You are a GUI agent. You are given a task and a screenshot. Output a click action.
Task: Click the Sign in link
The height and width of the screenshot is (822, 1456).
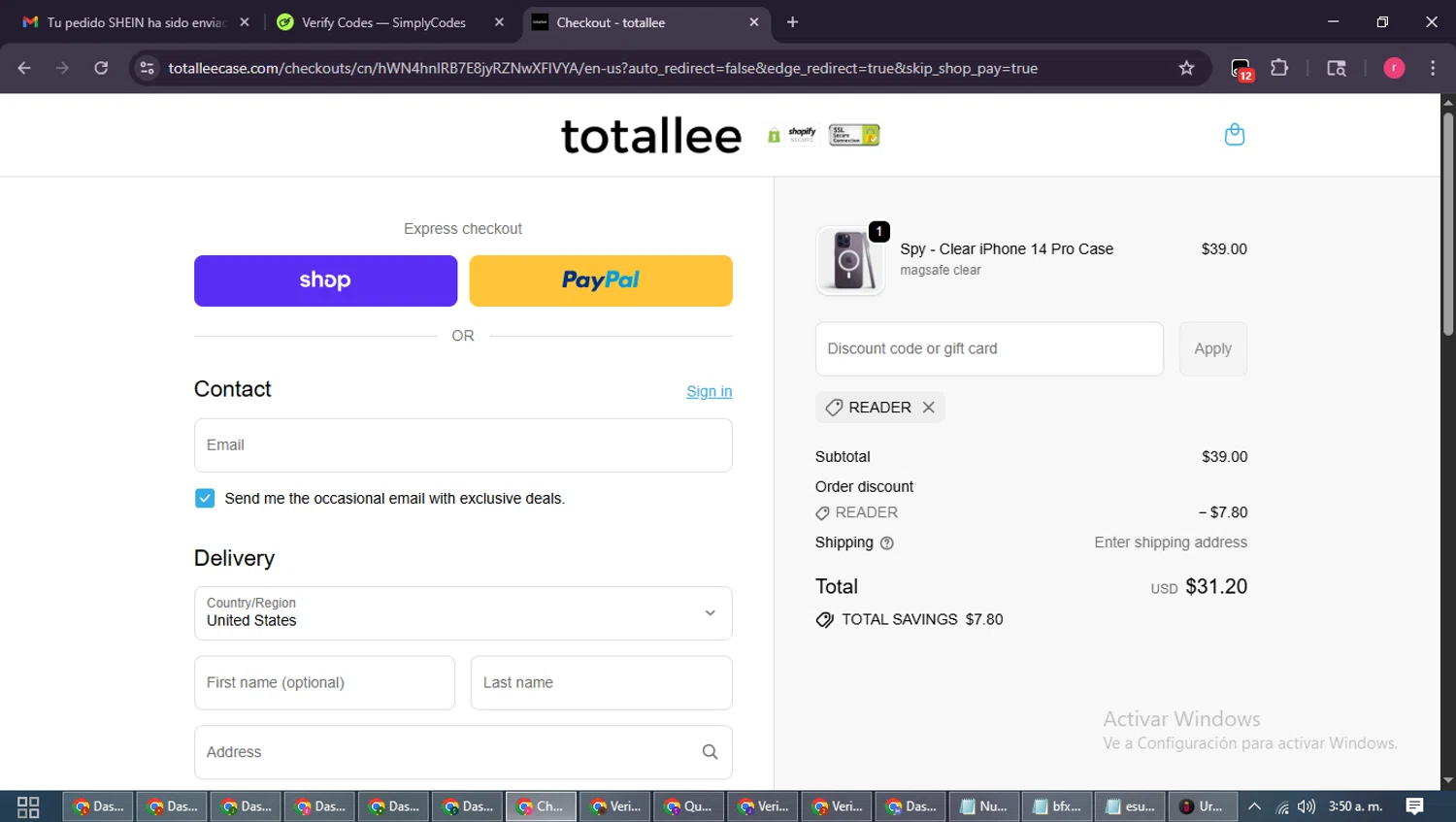click(x=710, y=392)
